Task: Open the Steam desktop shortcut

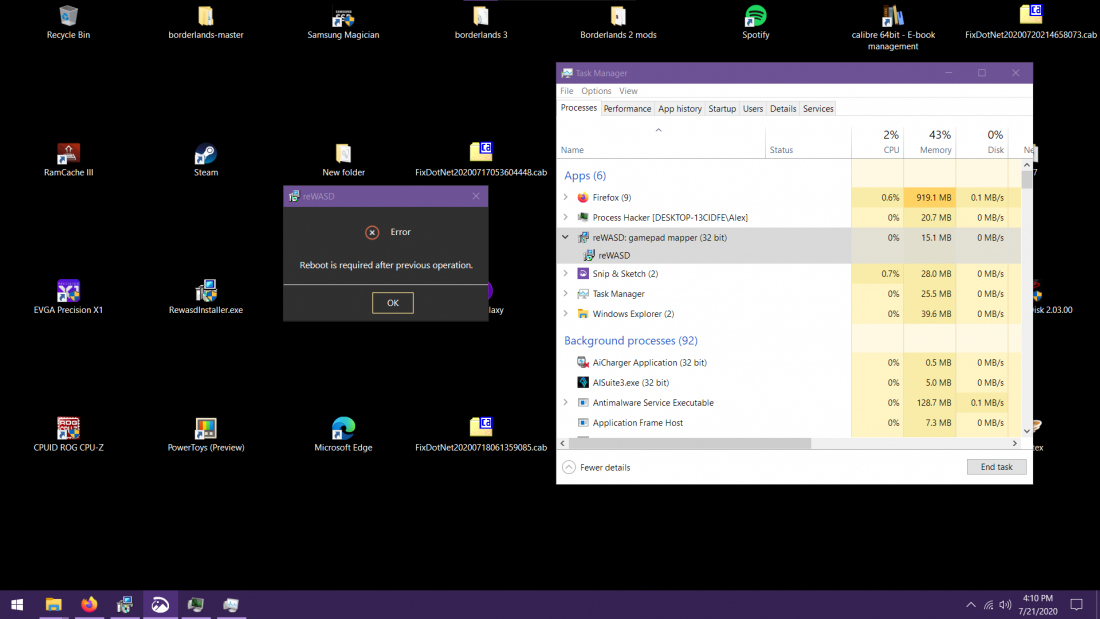Action: [x=206, y=155]
